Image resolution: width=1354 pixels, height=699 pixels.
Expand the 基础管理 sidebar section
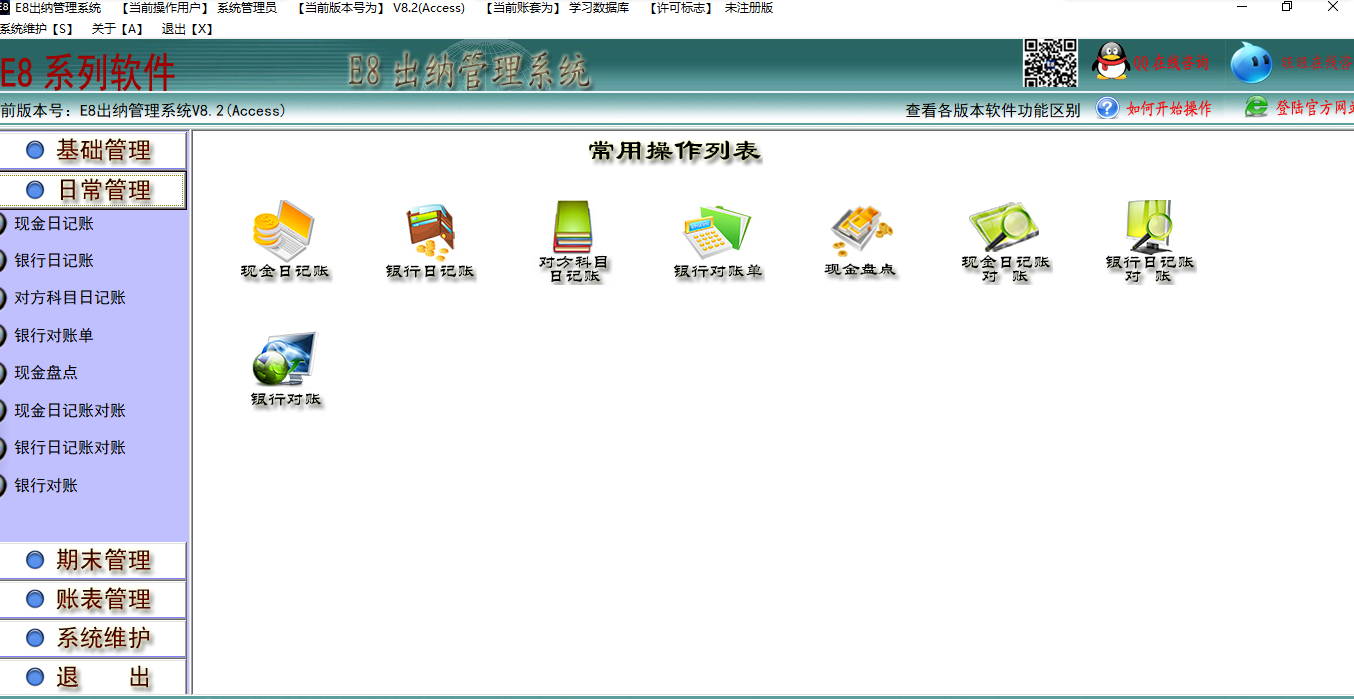click(93, 150)
